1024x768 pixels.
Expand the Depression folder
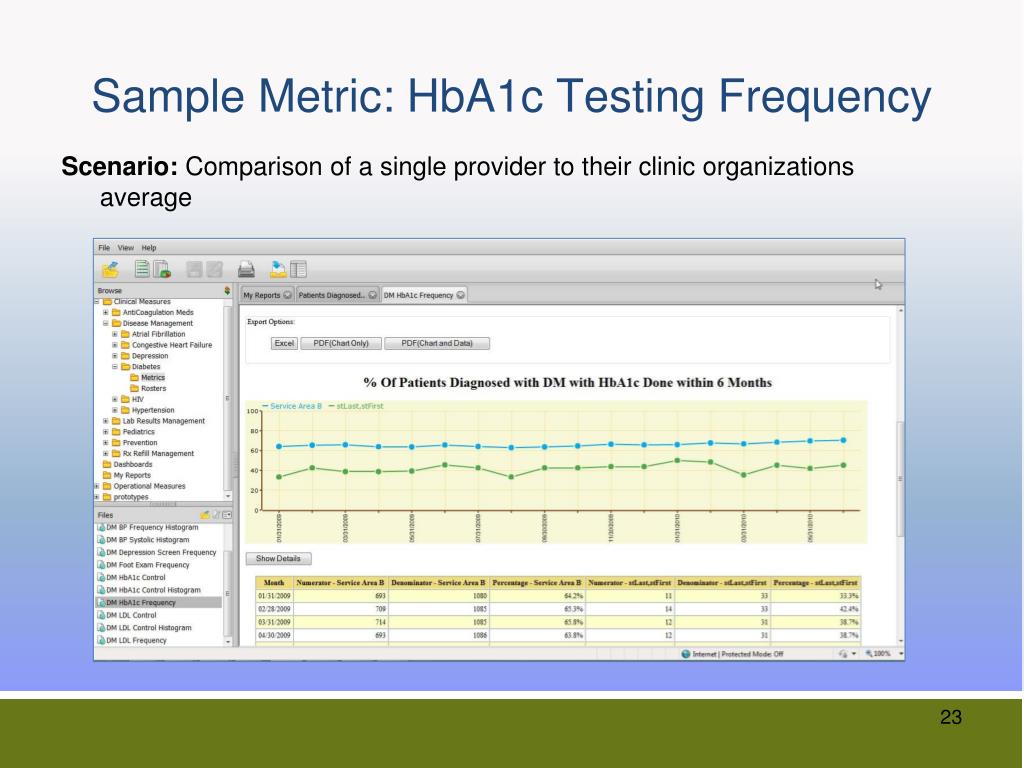(115, 356)
